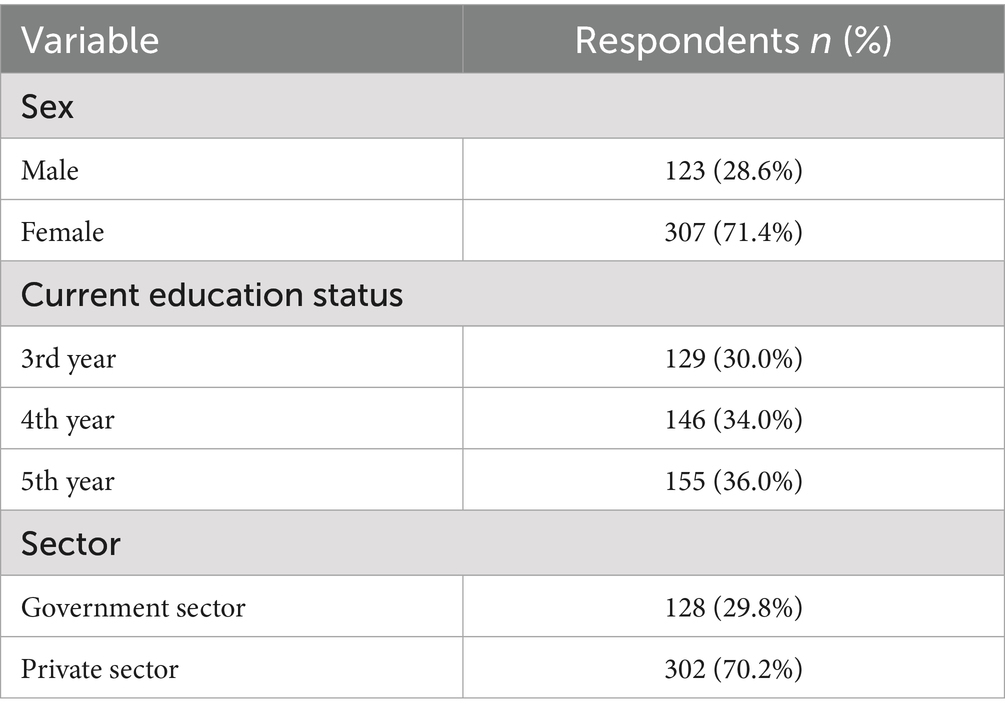
Task: Click the value 129 (30.0%)
Action: [733, 358]
